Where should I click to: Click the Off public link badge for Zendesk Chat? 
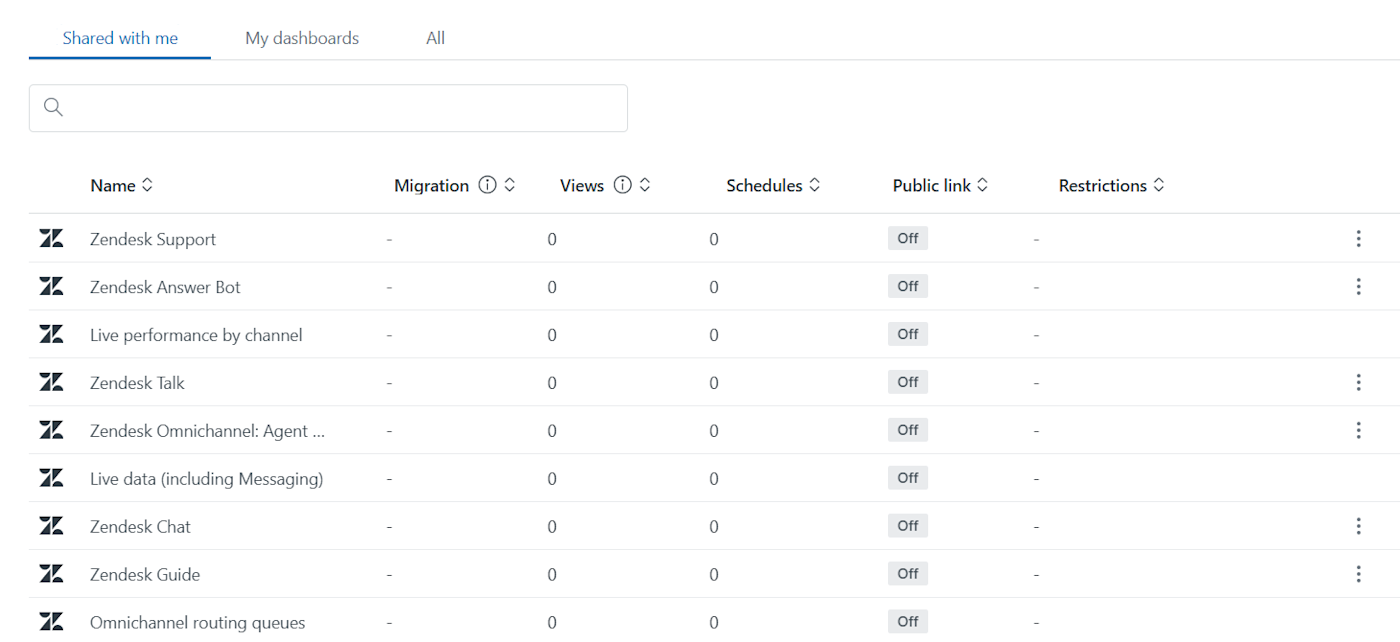click(x=908, y=526)
